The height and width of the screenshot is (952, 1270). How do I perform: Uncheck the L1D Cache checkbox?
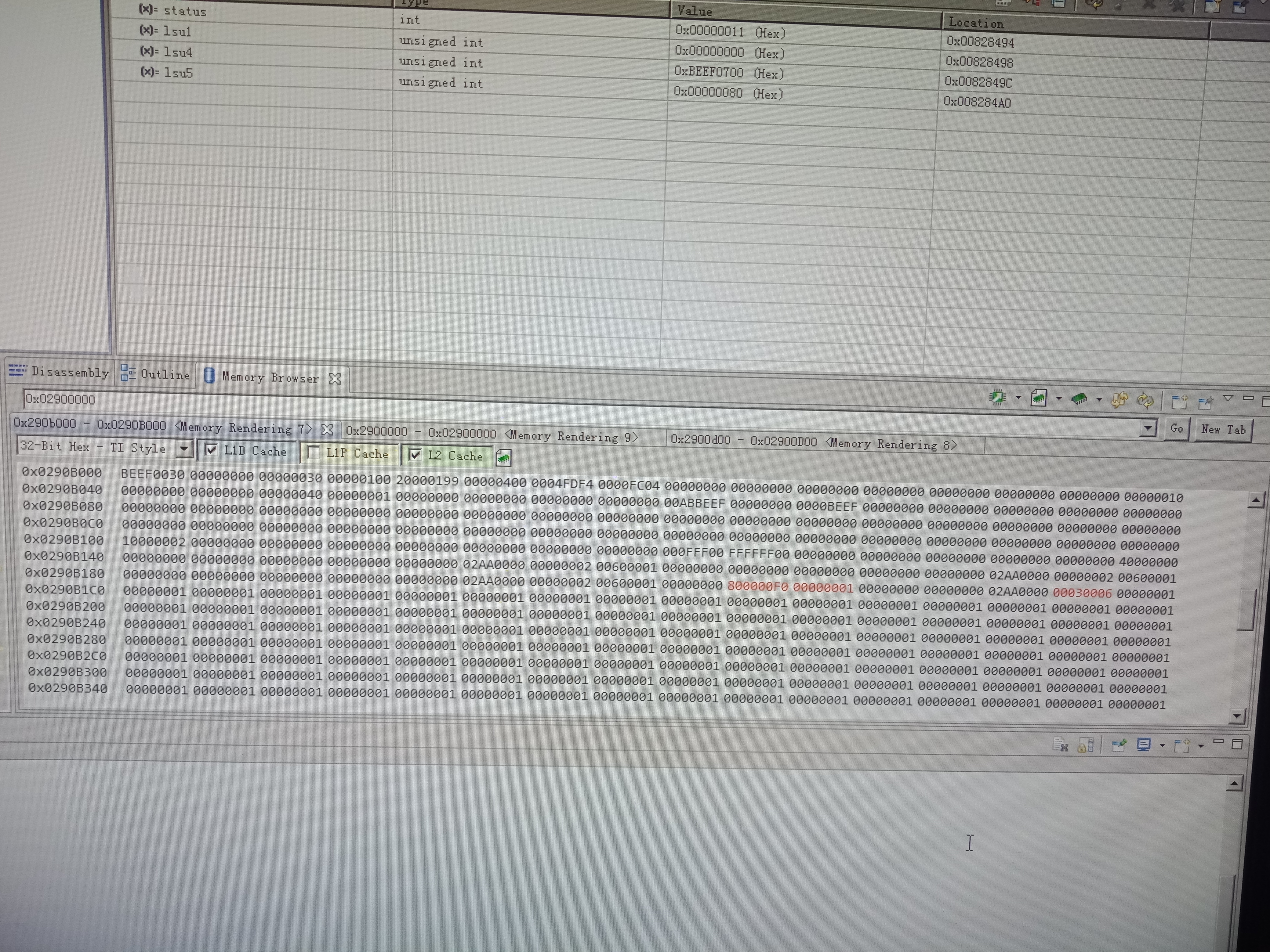(x=211, y=450)
